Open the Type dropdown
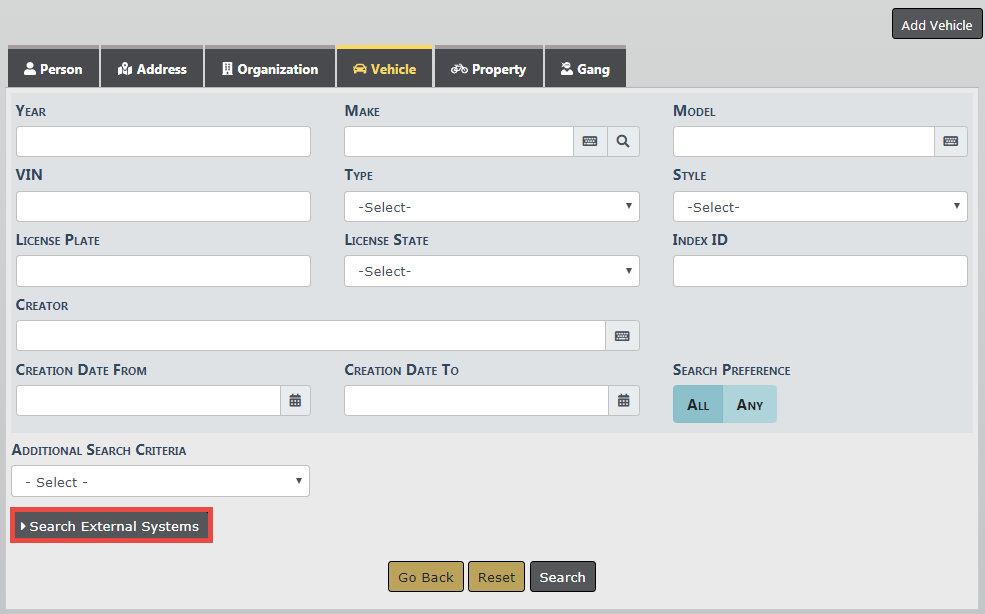Screen dimensions: 985x614 pos(491,207)
